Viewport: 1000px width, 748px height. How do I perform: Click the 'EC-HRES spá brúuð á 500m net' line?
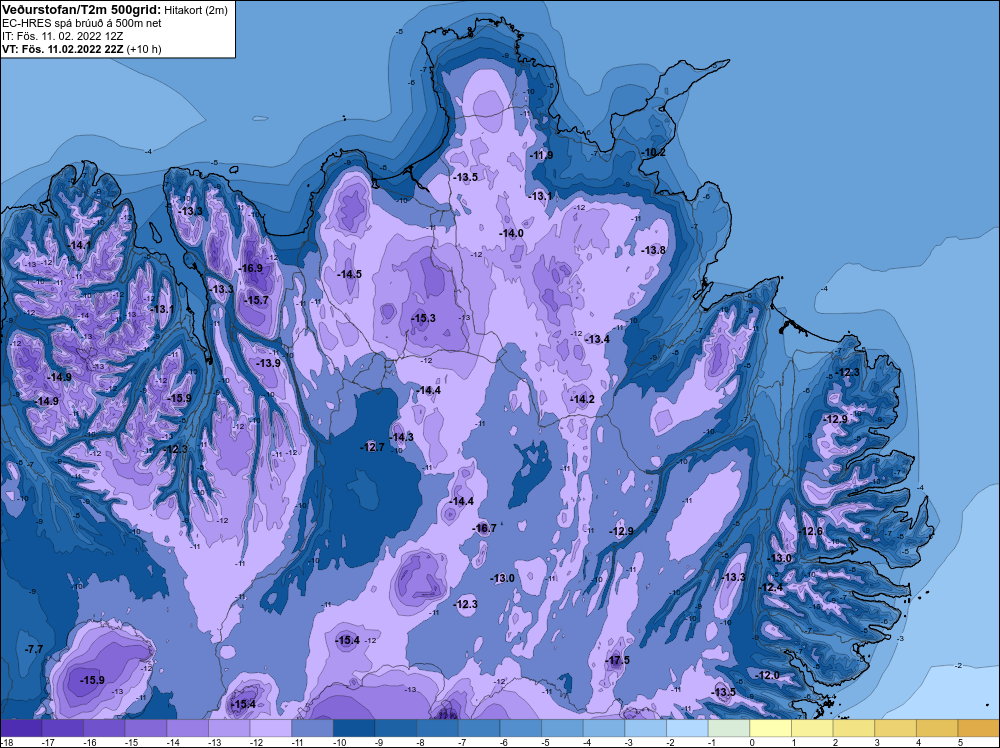82,23
